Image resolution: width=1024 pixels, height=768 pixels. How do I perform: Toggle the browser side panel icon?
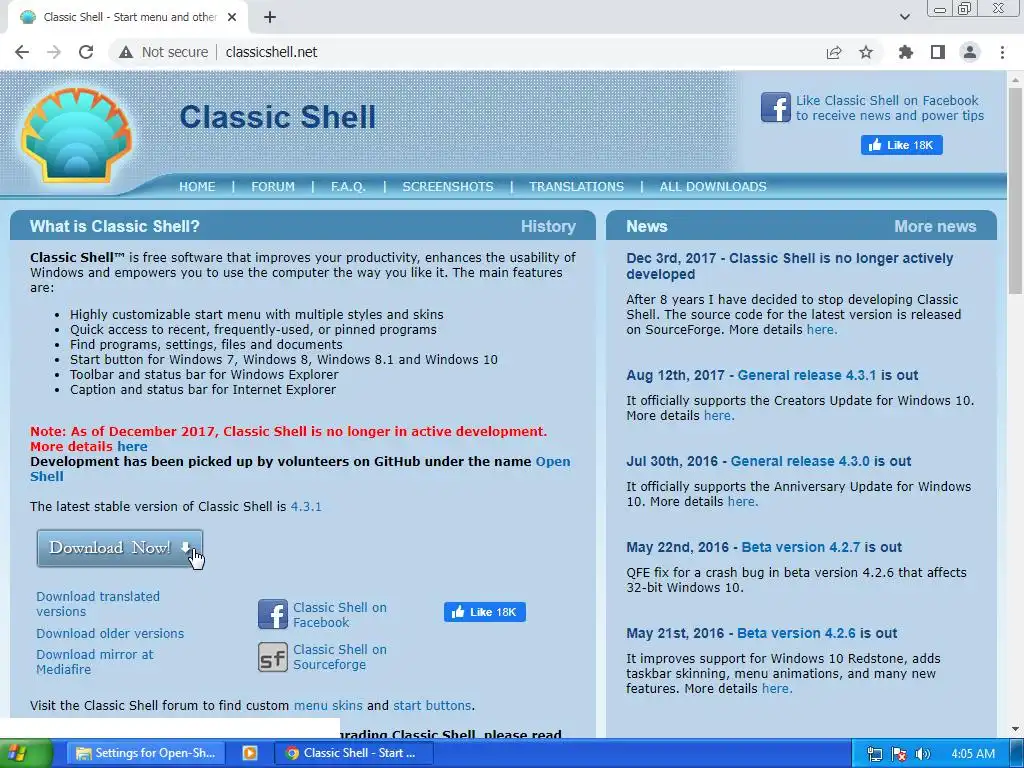(x=938, y=52)
